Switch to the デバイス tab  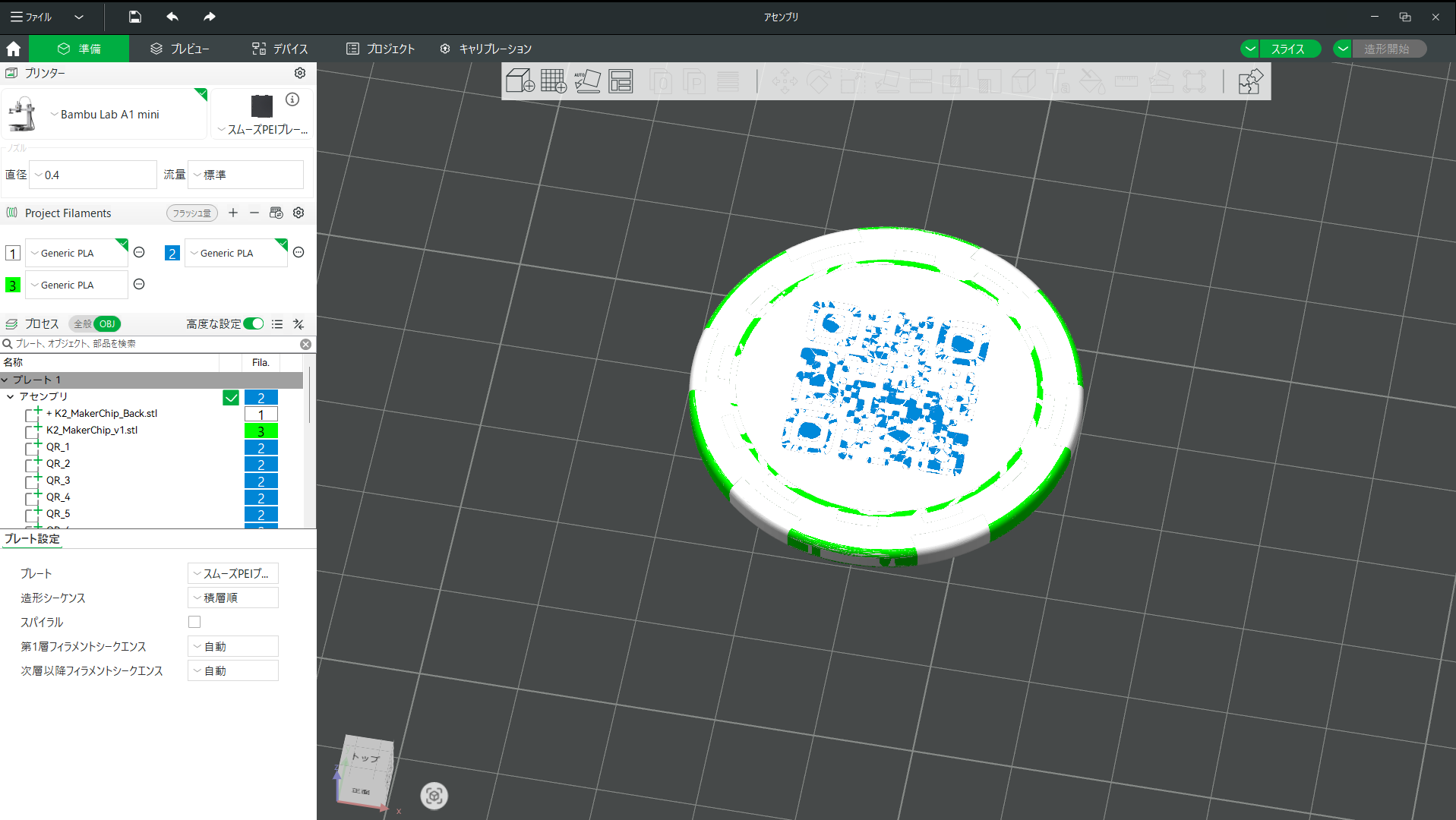280,49
